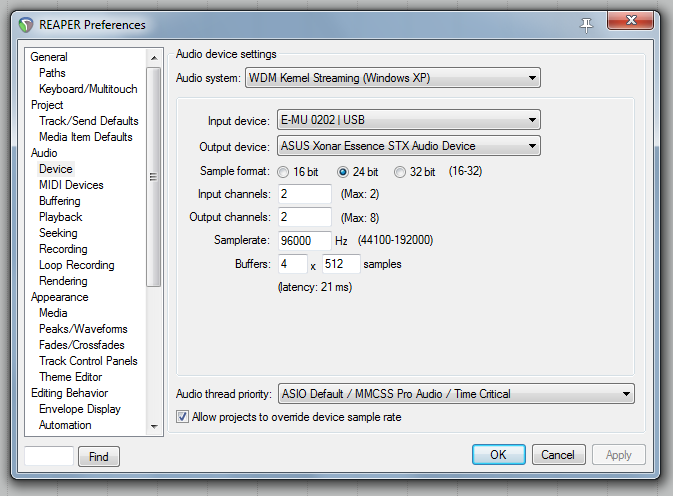This screenshot has height=496, width=673.
Task: Open the Input device dropdown
Action: (409, 120)
